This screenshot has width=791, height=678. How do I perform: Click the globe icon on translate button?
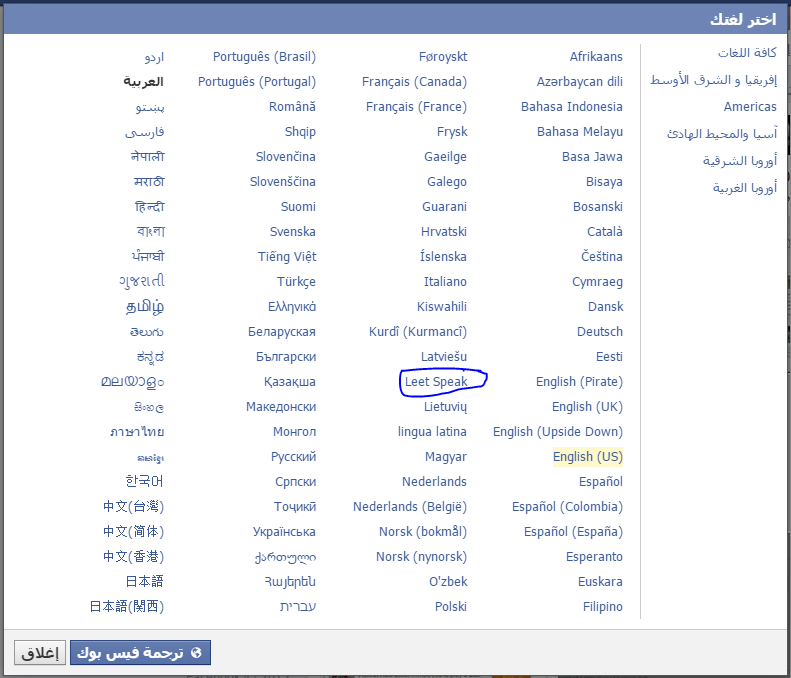click(x=196, y=653)
